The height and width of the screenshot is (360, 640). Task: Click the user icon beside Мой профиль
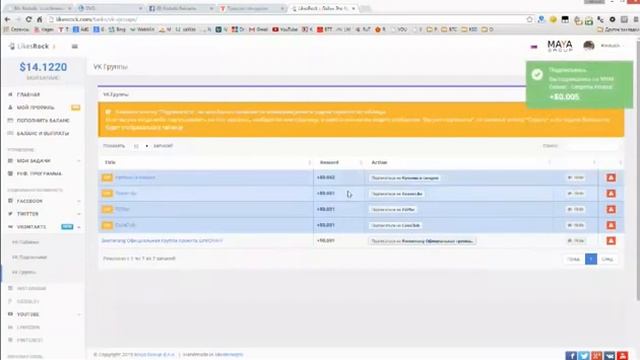click(10, 107)
